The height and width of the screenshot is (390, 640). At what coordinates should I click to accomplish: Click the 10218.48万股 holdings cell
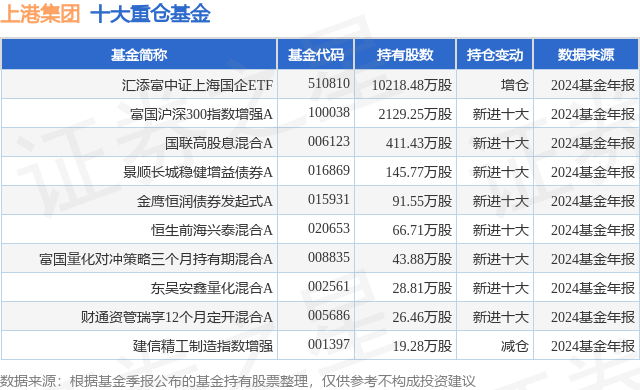point(412,85)
